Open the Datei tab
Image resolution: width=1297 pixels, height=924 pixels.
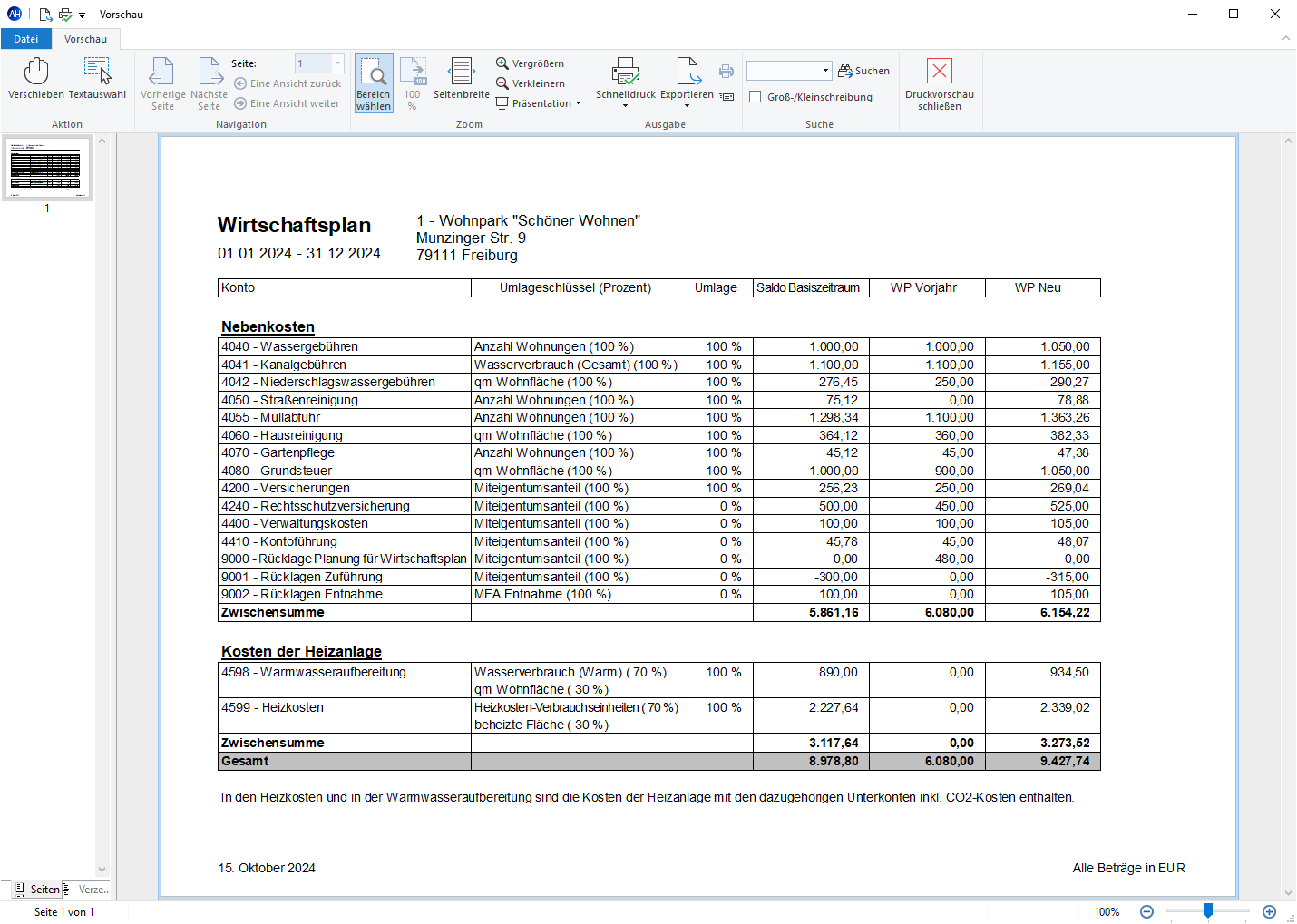[26, 39]
